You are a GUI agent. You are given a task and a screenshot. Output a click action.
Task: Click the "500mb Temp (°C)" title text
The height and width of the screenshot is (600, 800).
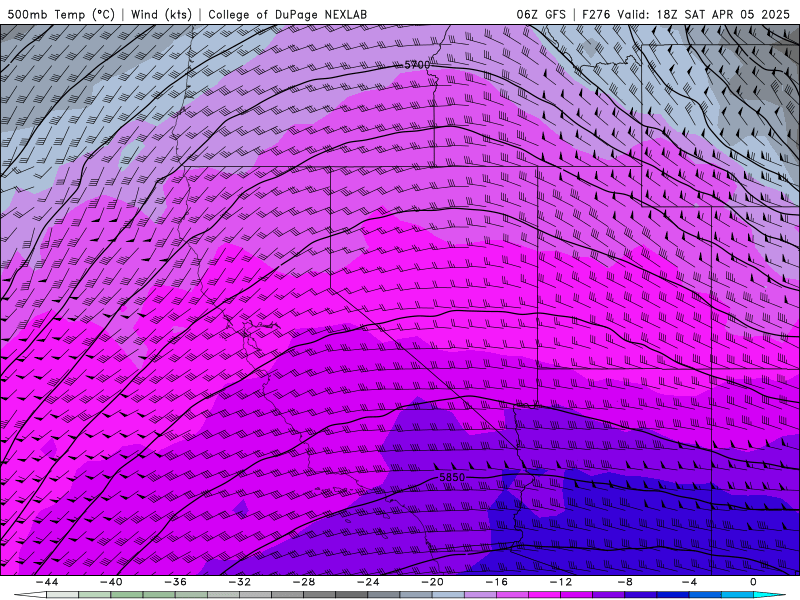(61, 15)
